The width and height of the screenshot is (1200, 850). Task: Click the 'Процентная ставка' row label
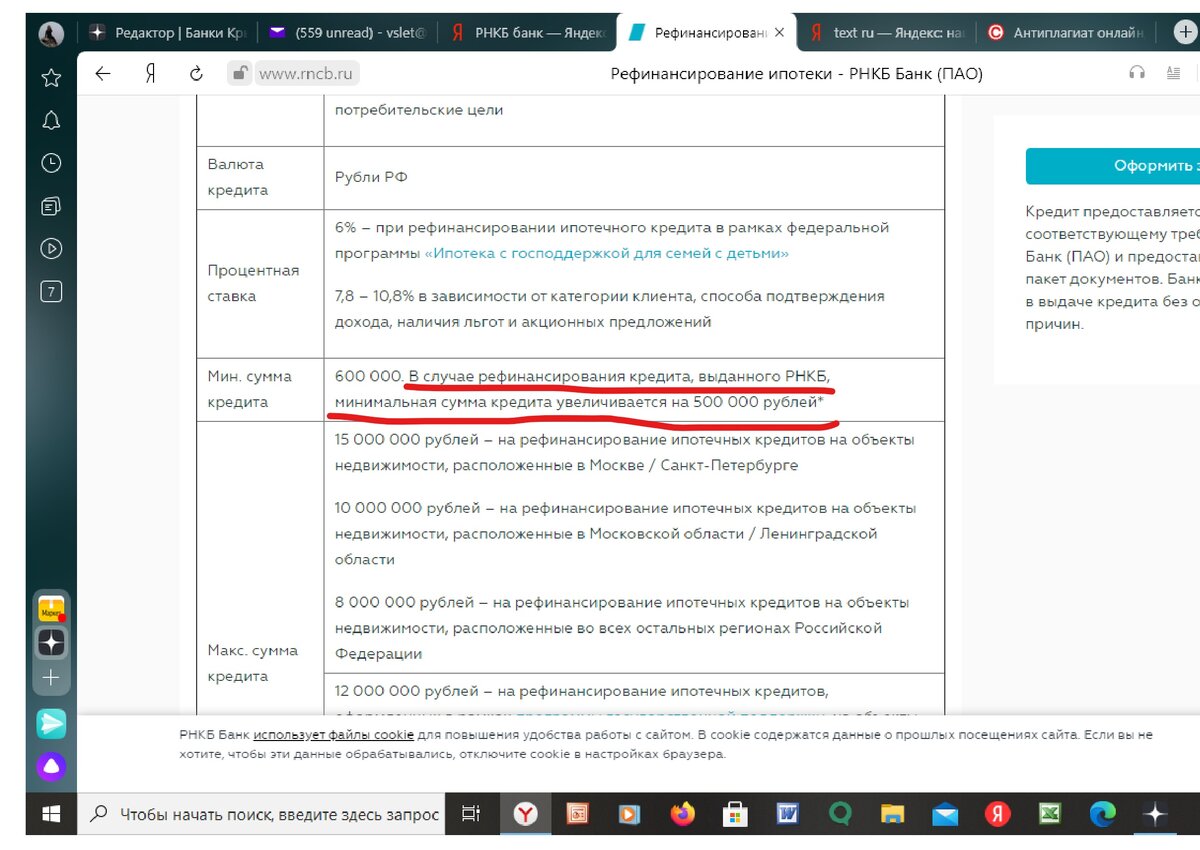coord(254,283)
